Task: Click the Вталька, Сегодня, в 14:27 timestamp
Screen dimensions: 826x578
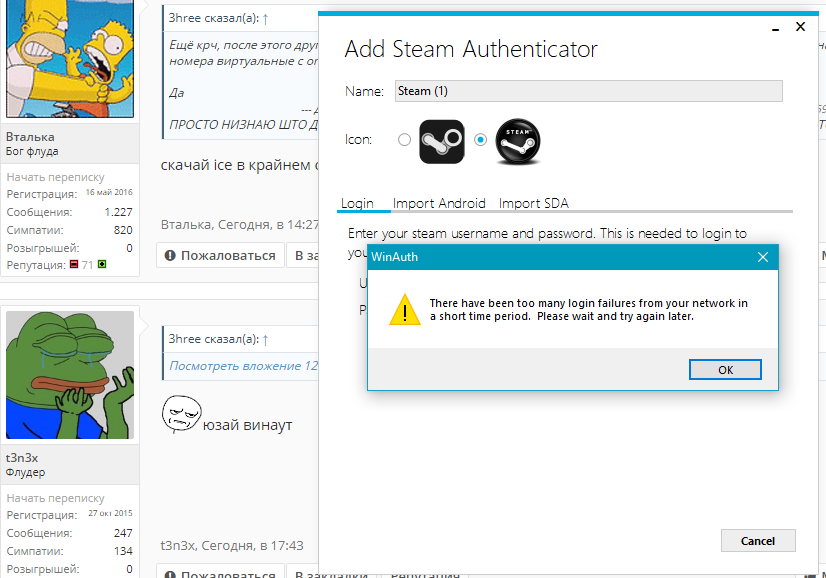Action: (x=240, y=225)
